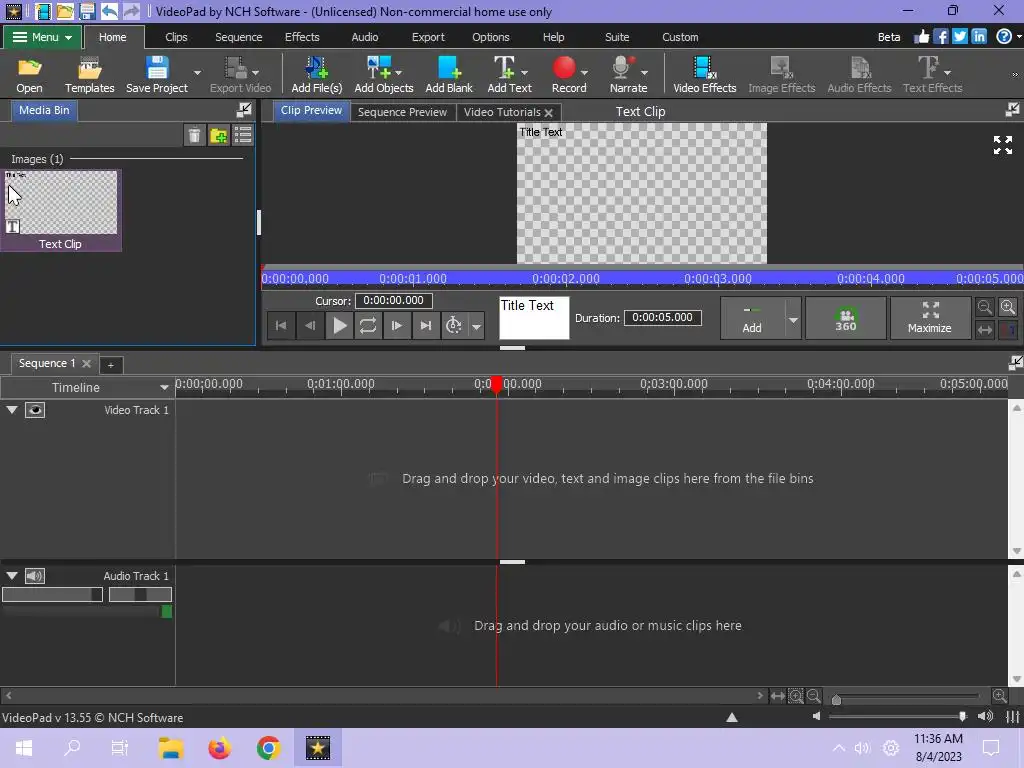Open File Explorer from the taskbar
This screenshot has height=768, width=1024.
point(170,748)
